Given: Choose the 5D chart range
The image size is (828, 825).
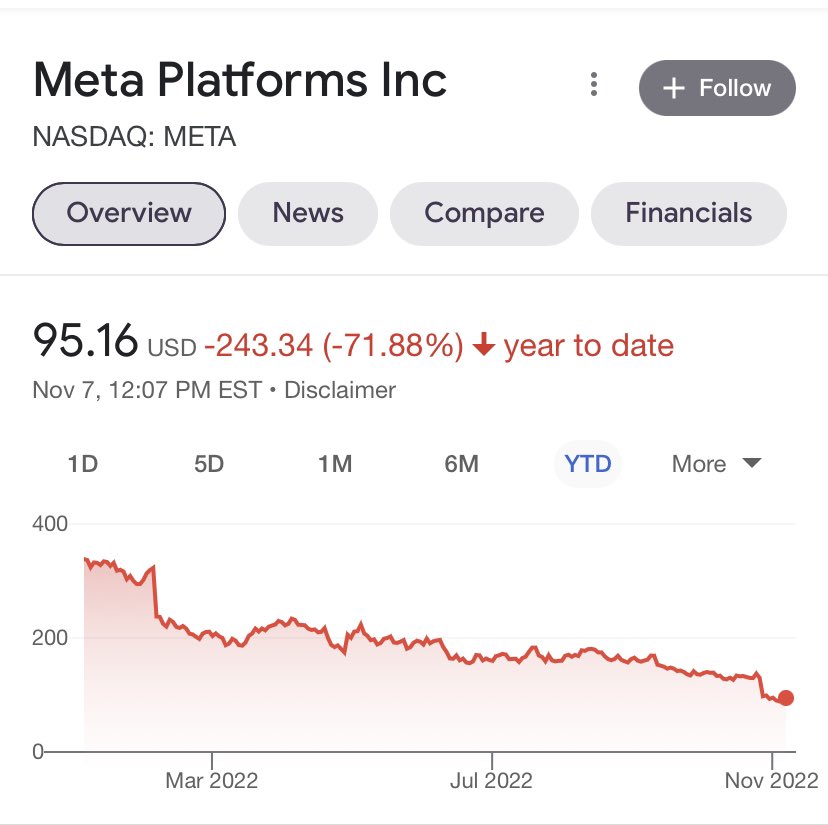Looking at the screenshot, I should 209,464.
